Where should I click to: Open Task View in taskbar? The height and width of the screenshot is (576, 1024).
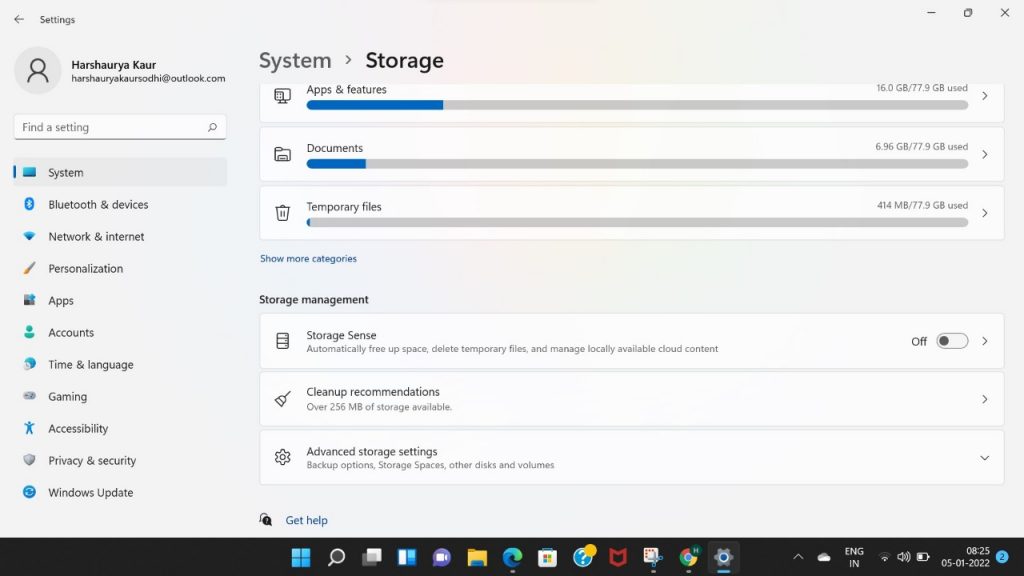[372, 558]
